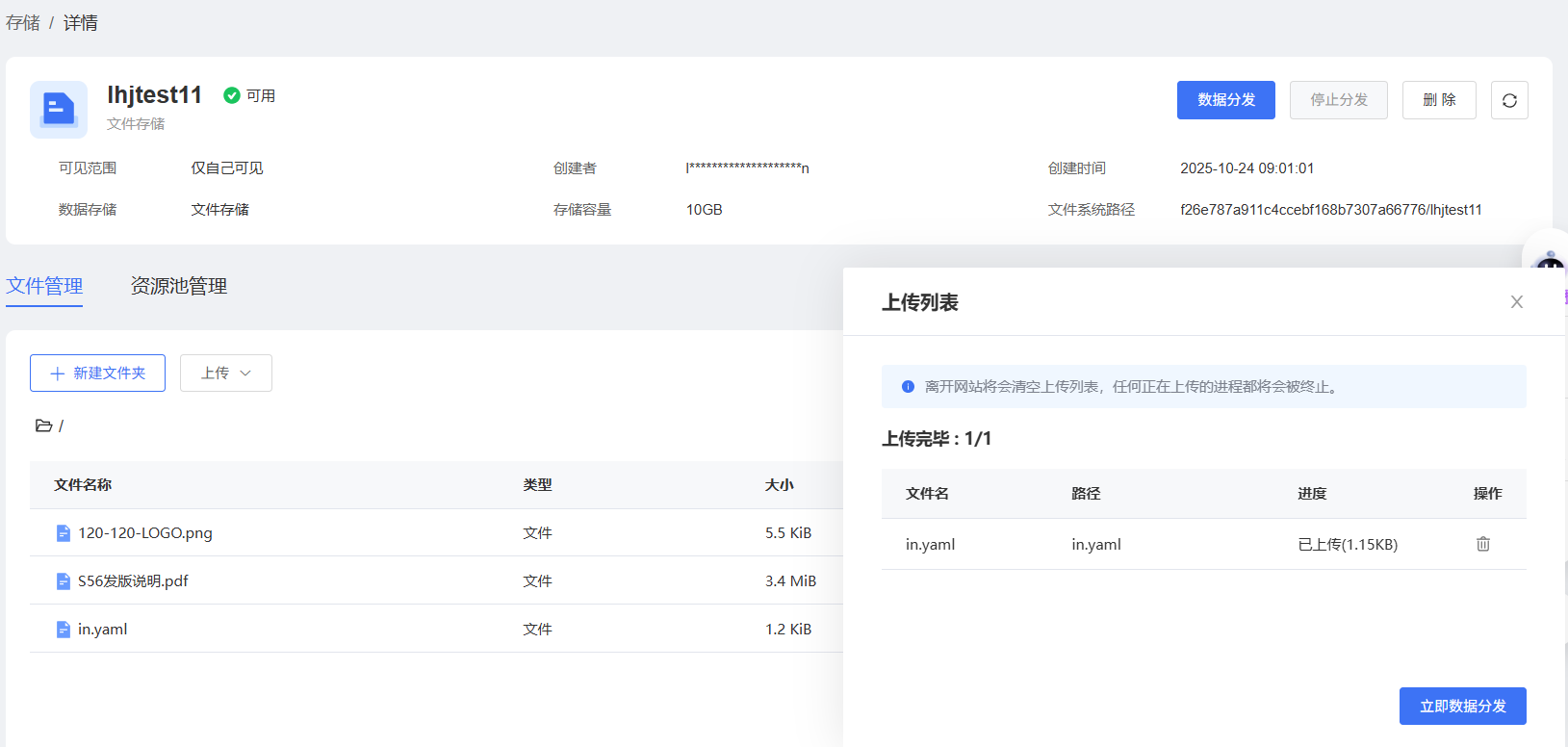Create a new folder with 新建文件夹

pos(97,373)
